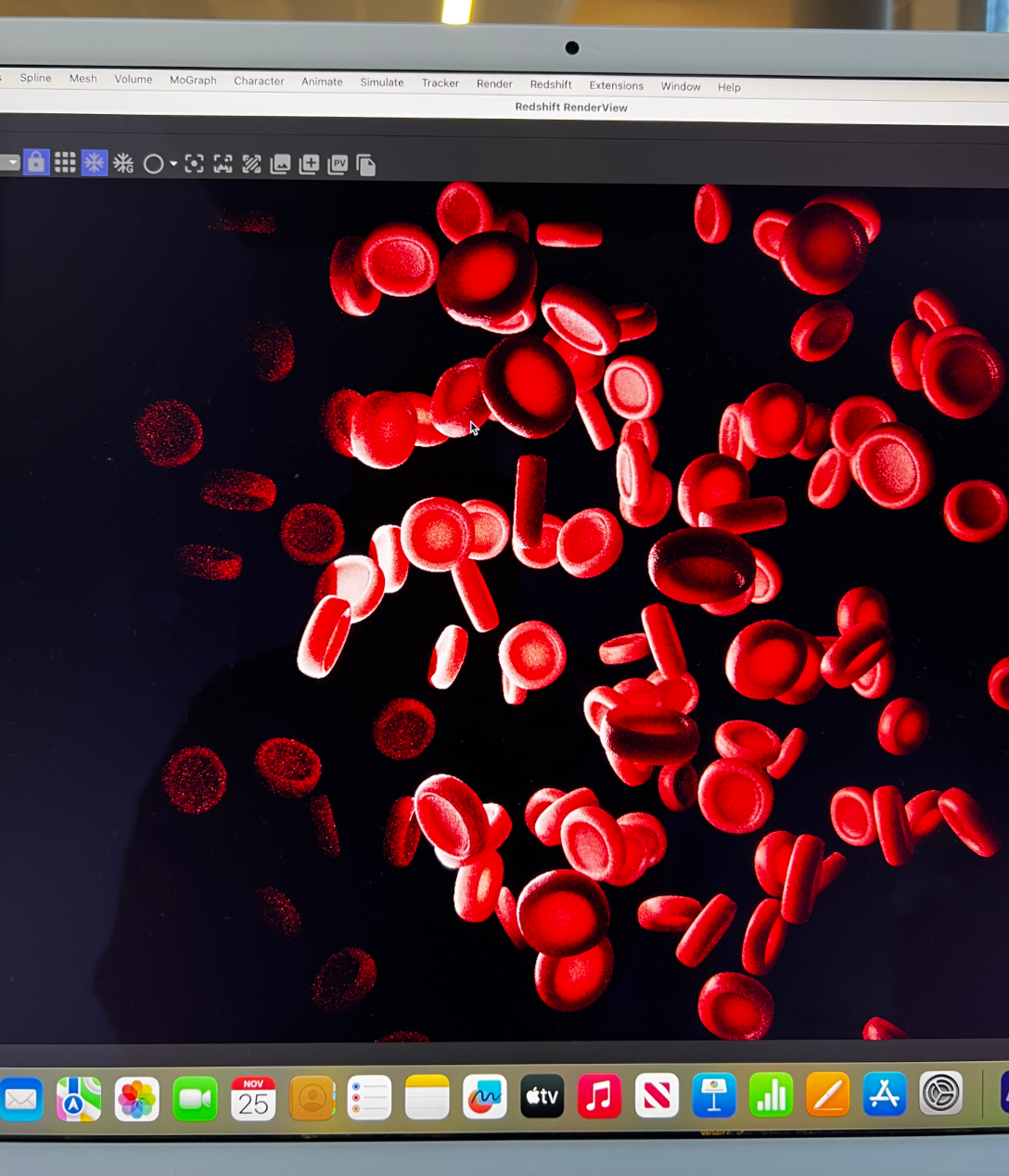Screen dimensions: 1009x1176
Task: Click the add snapshot plus icon
Action: click(x=309, y=165)
